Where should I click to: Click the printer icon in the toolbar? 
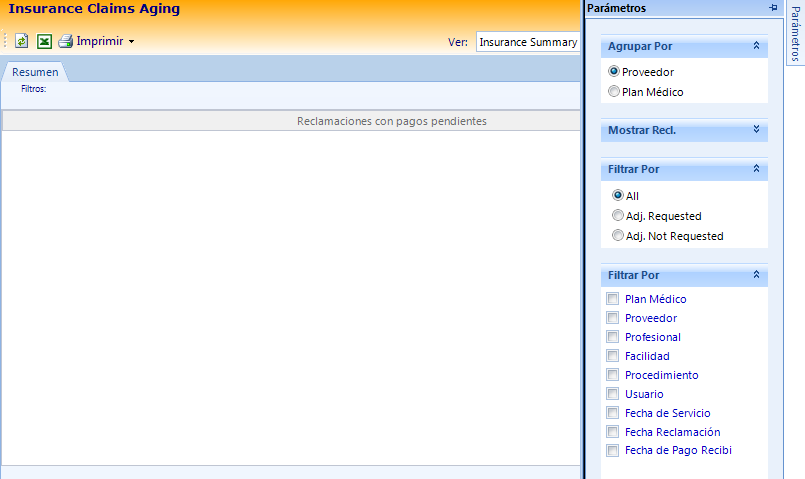point(66,42)
